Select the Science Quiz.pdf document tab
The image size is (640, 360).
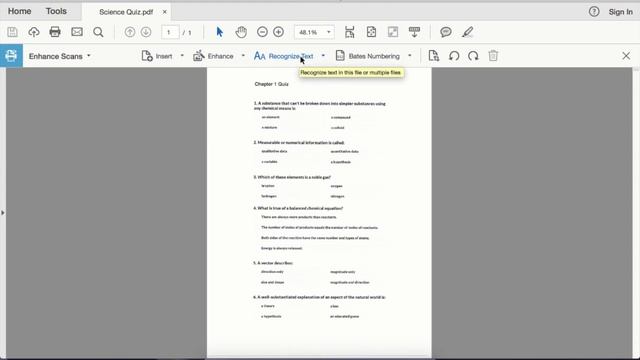click(x=126, y=12)
